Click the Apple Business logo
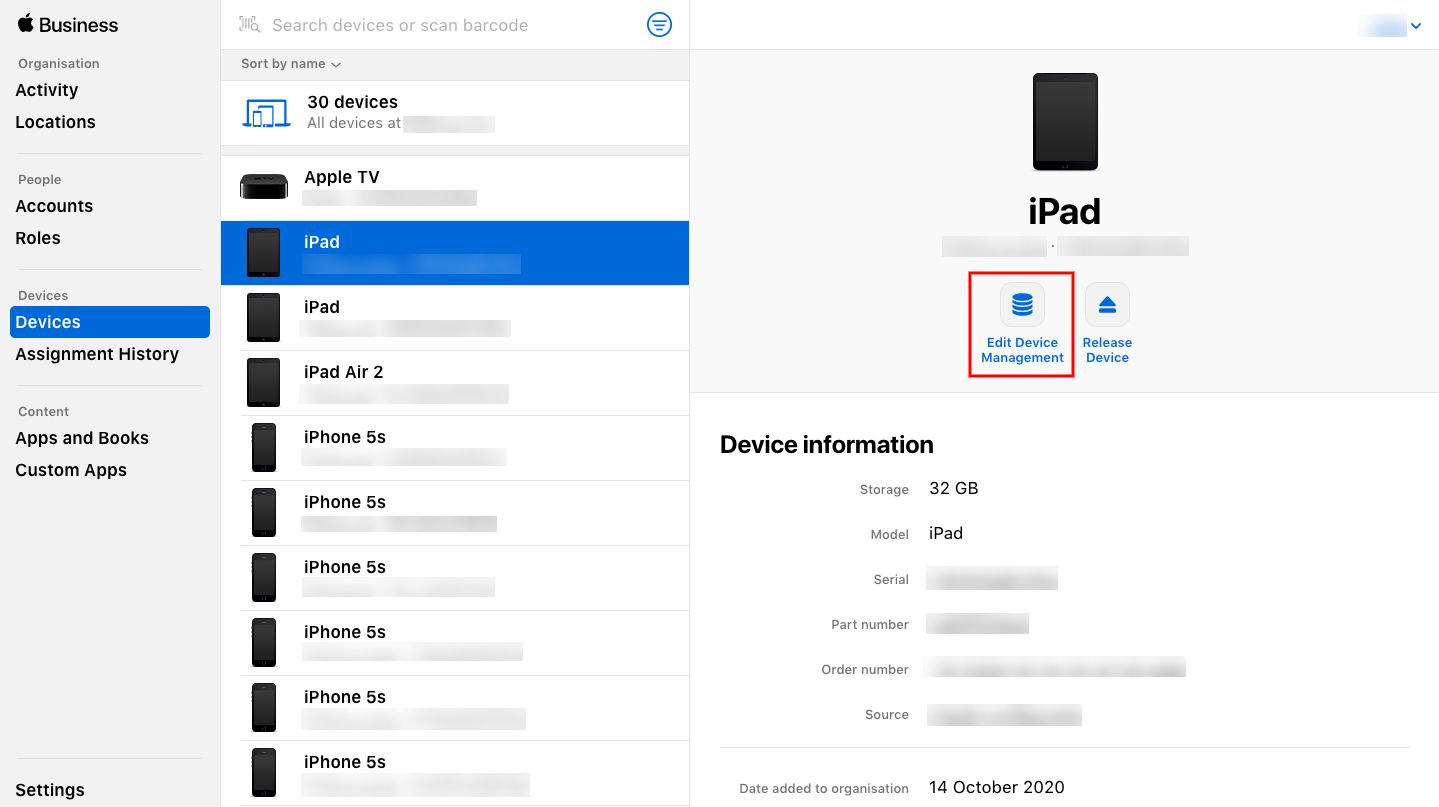1439x807 pixels. [67, 25]
